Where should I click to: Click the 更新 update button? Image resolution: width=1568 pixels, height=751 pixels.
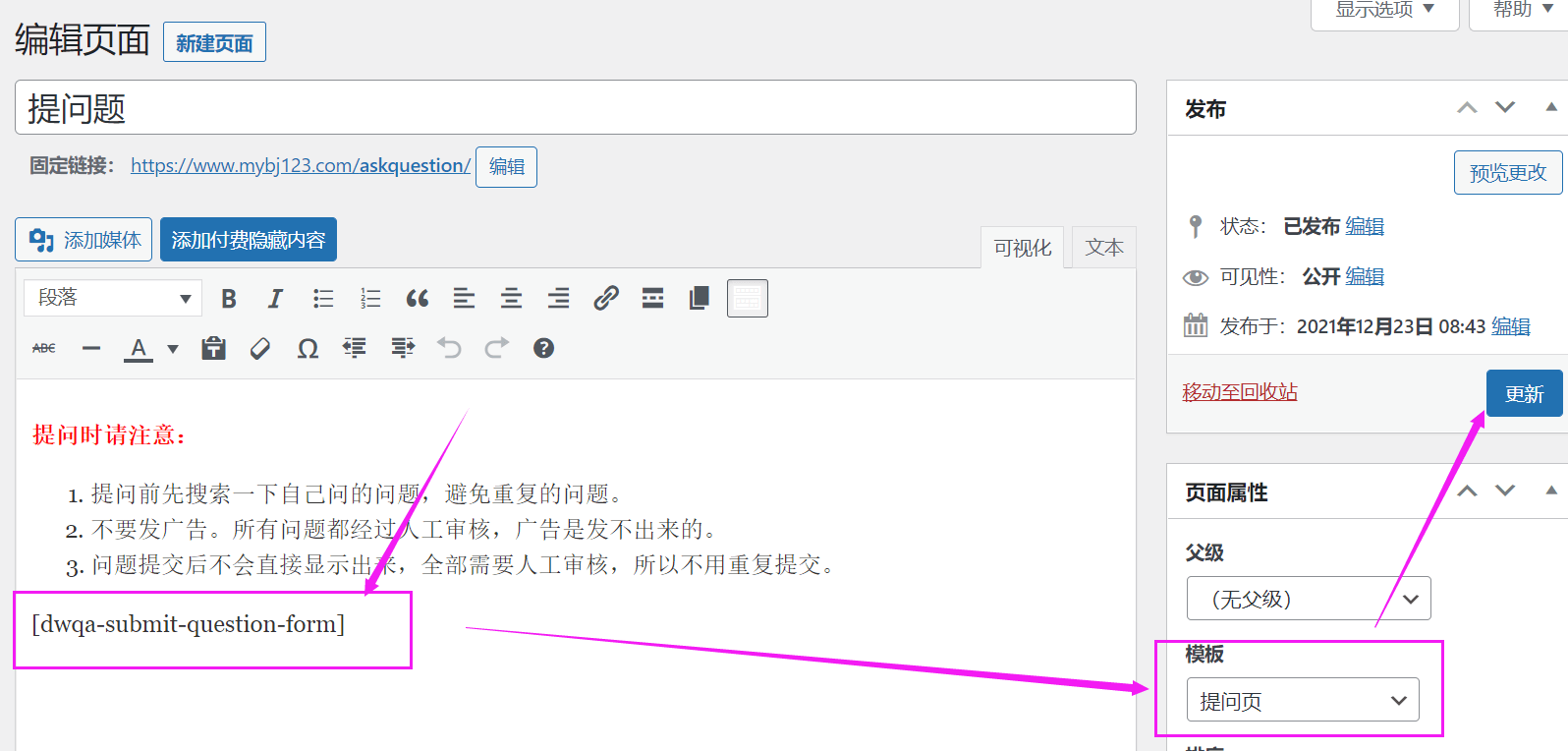pos(1525,393)
